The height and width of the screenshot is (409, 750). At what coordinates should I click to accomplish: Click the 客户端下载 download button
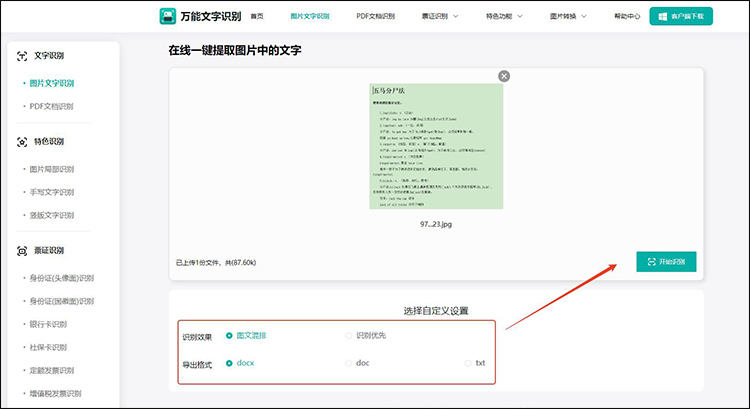pyautogui.click(x=681, y=16)
